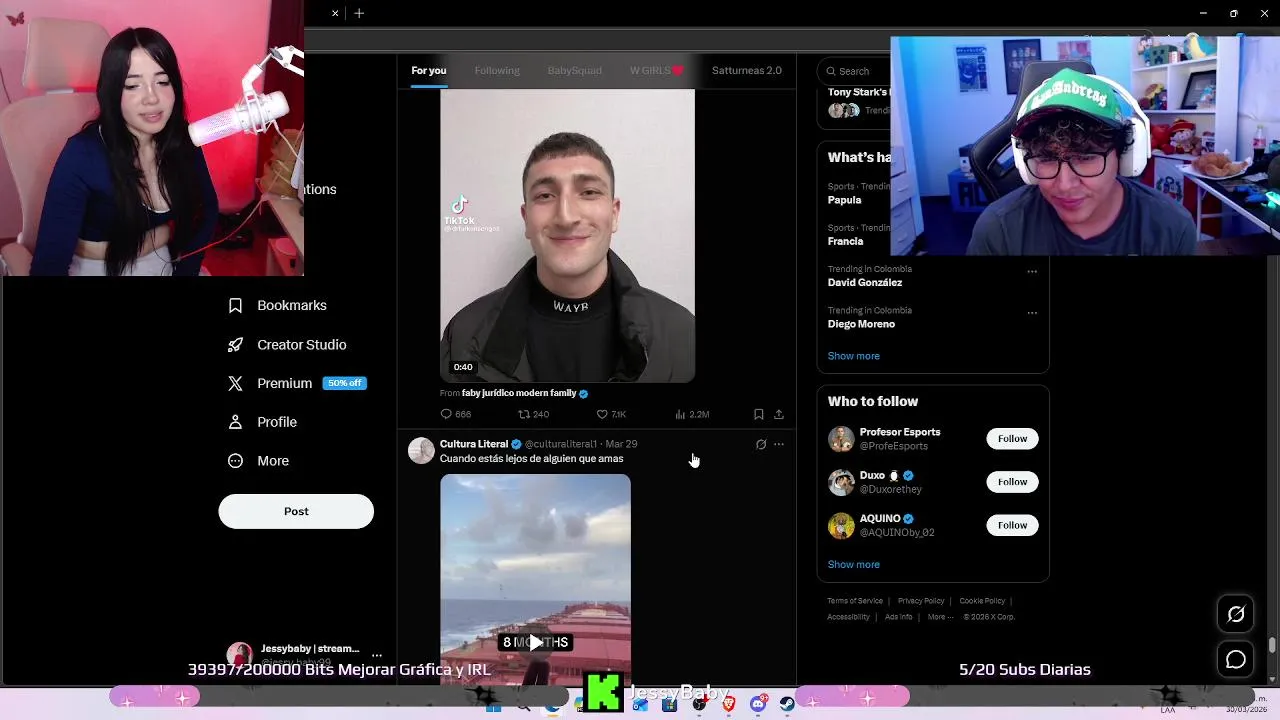The width and height of the screenshot is (1280, 720).
Task: Follow AQUINO
Action: tap(1012, 525)
